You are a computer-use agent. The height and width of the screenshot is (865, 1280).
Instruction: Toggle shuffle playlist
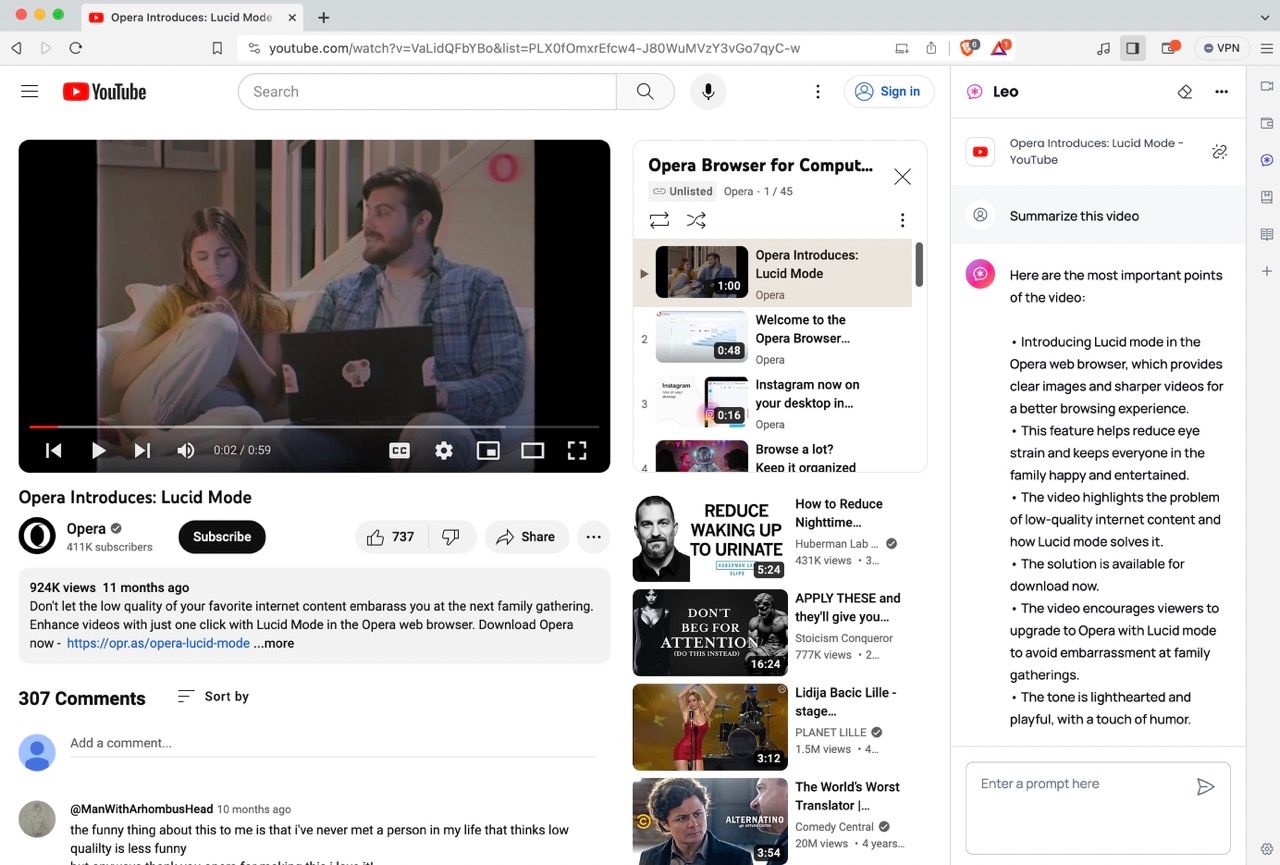tap(696, 220)
